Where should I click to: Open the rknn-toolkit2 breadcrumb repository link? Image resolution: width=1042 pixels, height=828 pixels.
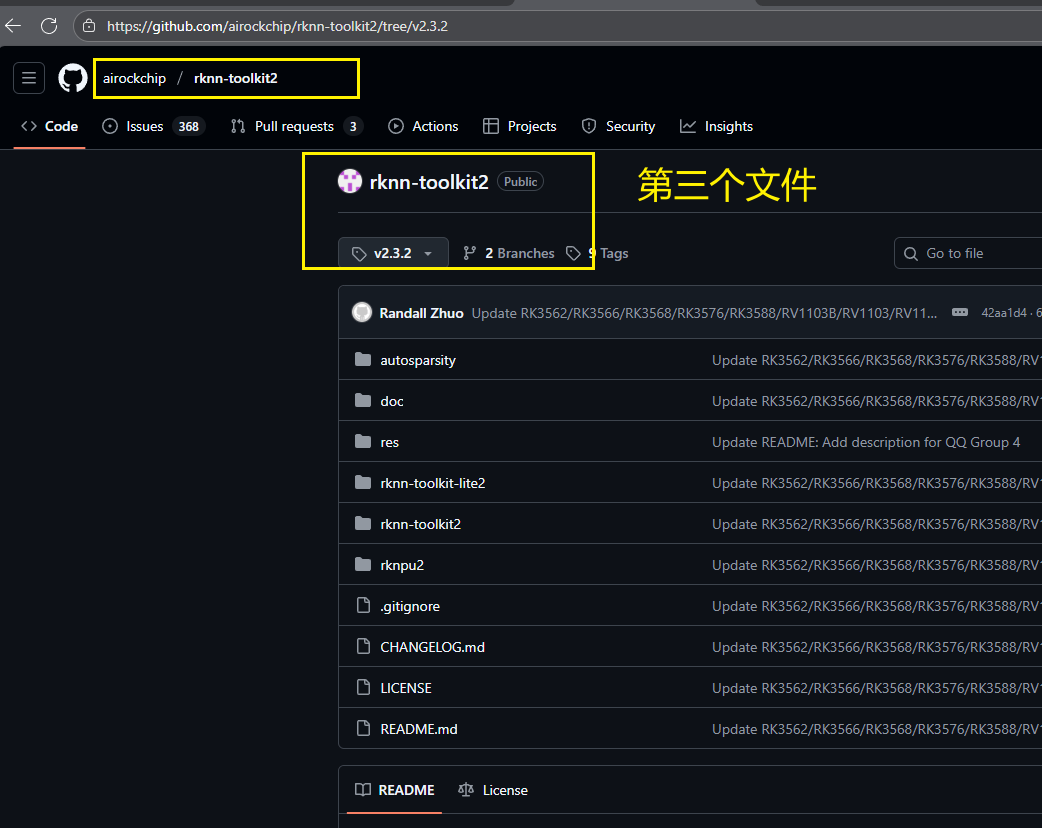tap(236, 78)
